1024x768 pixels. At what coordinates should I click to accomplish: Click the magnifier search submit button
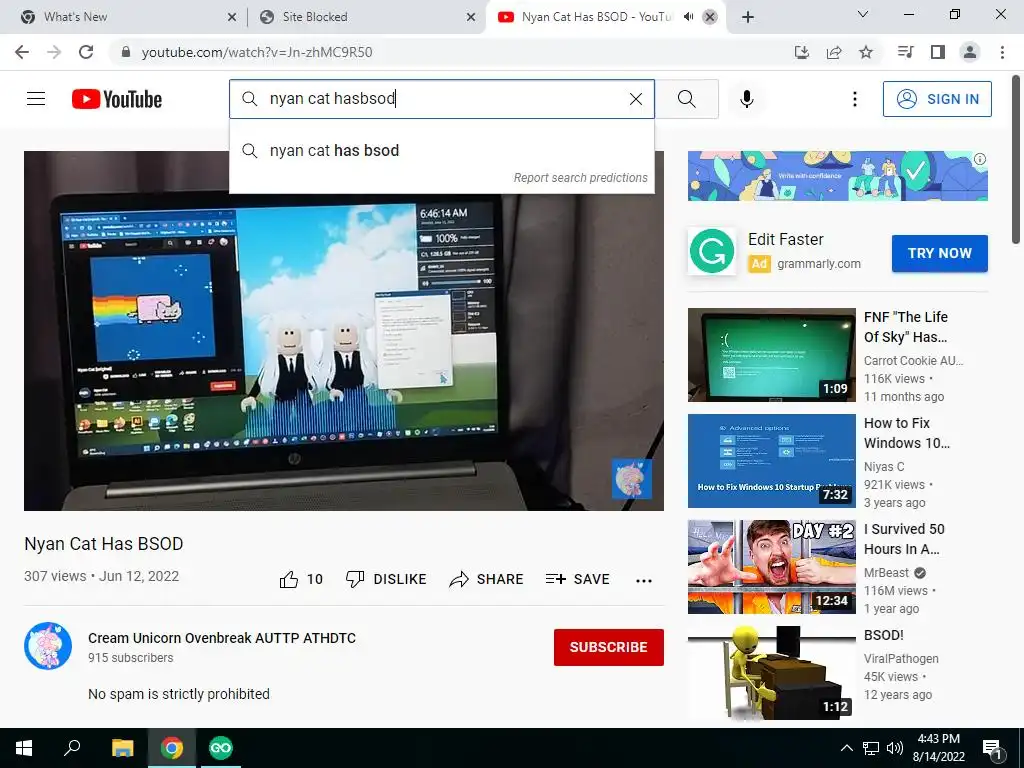[x=686, y=99]
